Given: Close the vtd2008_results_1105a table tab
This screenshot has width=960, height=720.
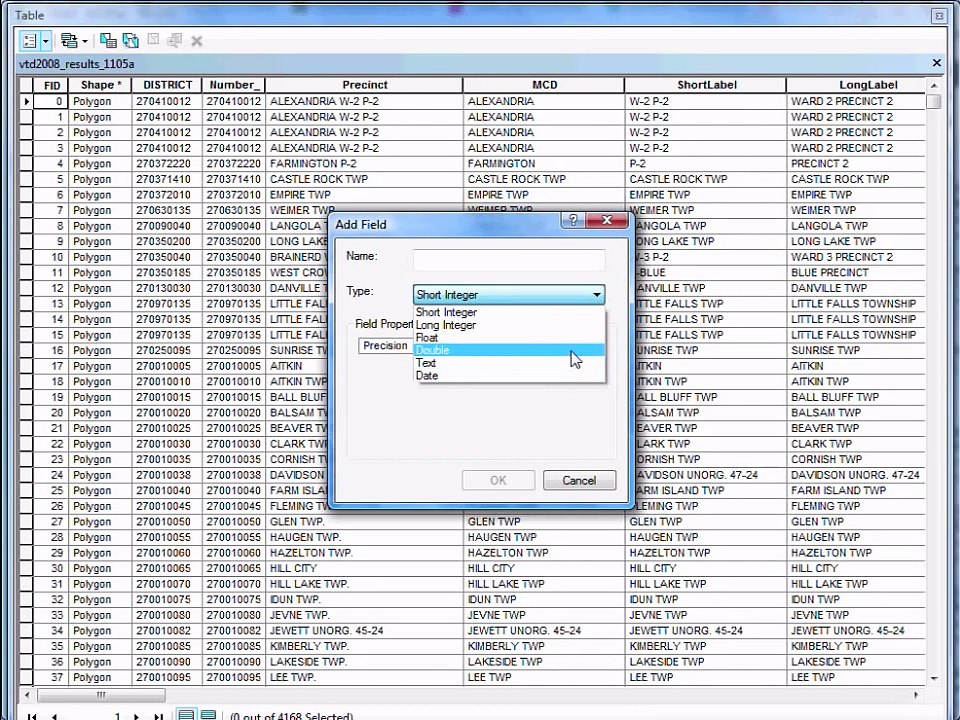Looking at the screenshot, I should click(x=936, y=63).
